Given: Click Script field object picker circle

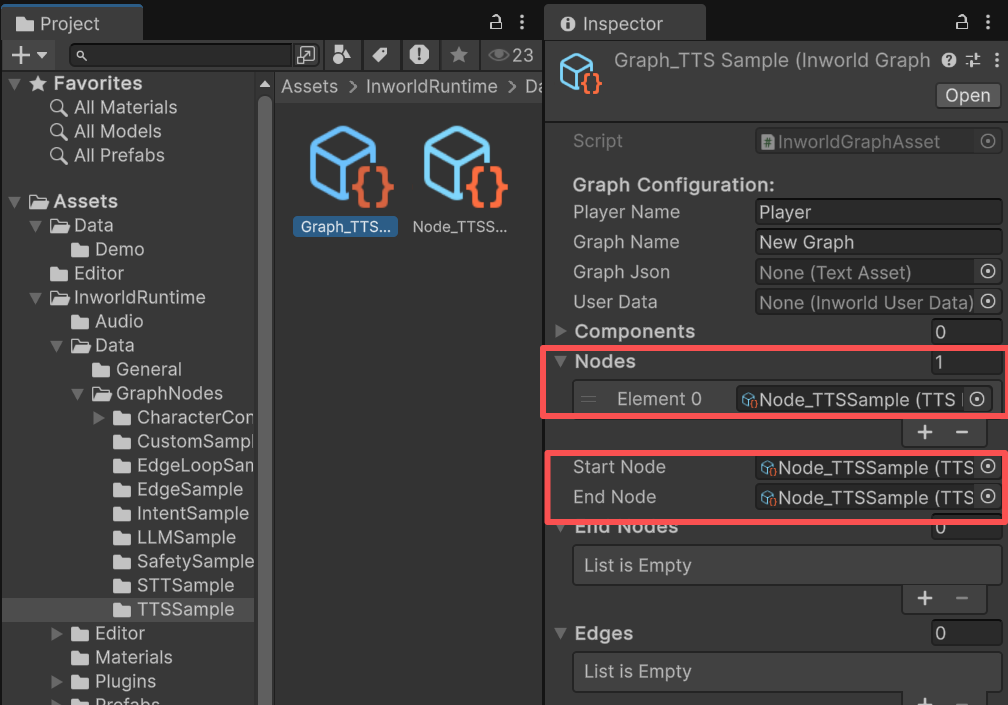Looking at the screenshot, I should (x=988, y=141).
